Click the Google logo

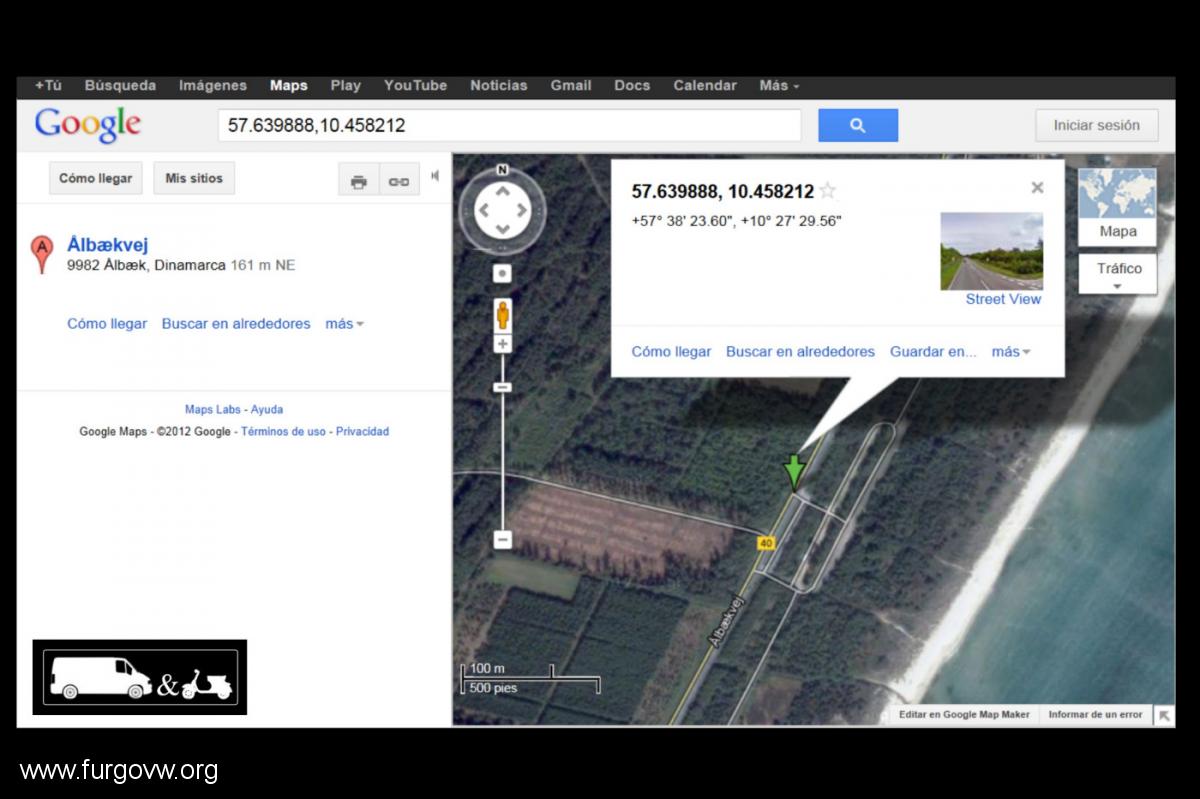(x=87, y=125)
